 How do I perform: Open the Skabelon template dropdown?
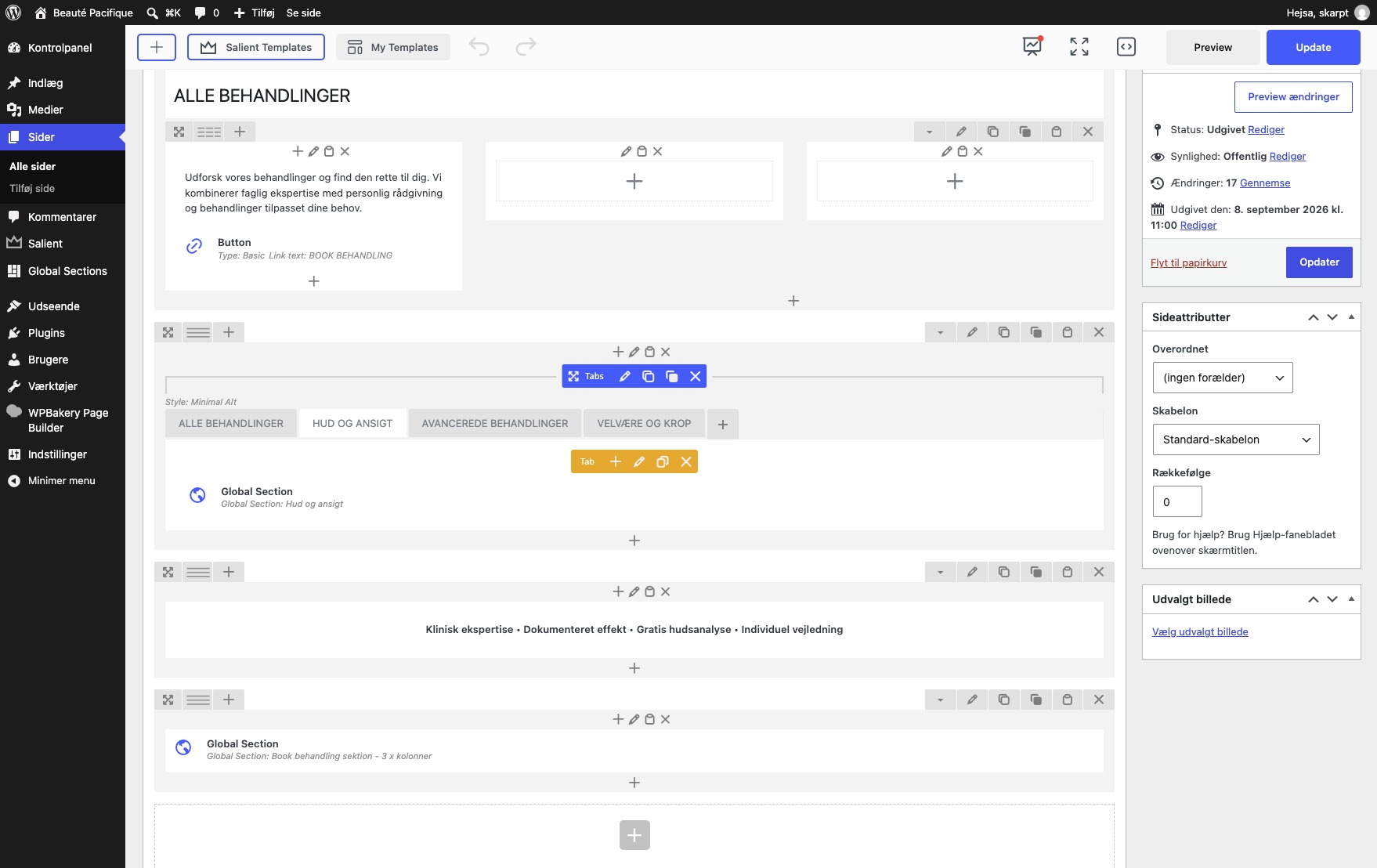(x=1236, y=439)
